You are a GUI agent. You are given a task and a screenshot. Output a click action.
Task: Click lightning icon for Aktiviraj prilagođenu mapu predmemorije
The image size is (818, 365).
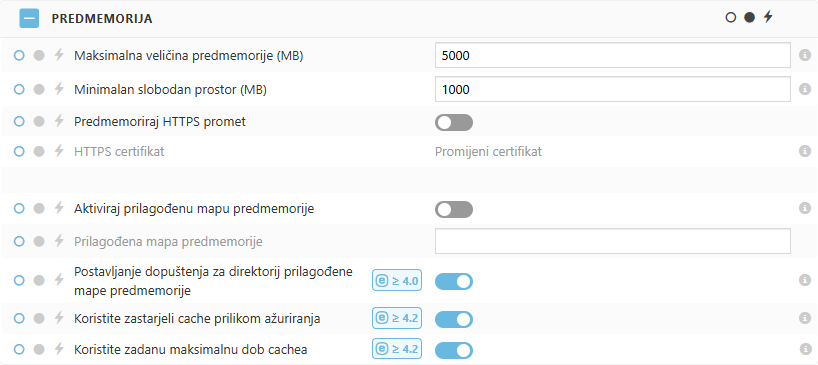click(x=59, y=209)
